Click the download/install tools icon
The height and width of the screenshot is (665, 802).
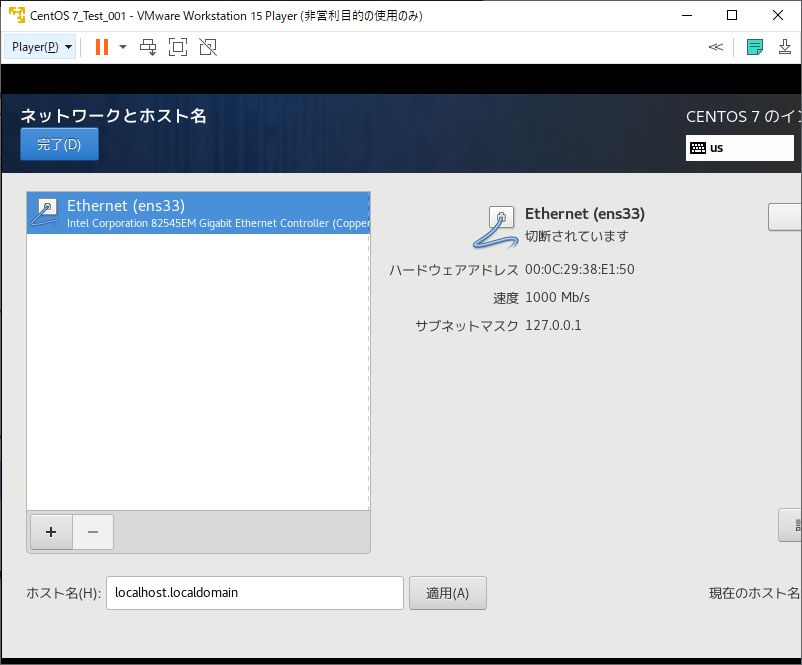[x=785, y=47]
